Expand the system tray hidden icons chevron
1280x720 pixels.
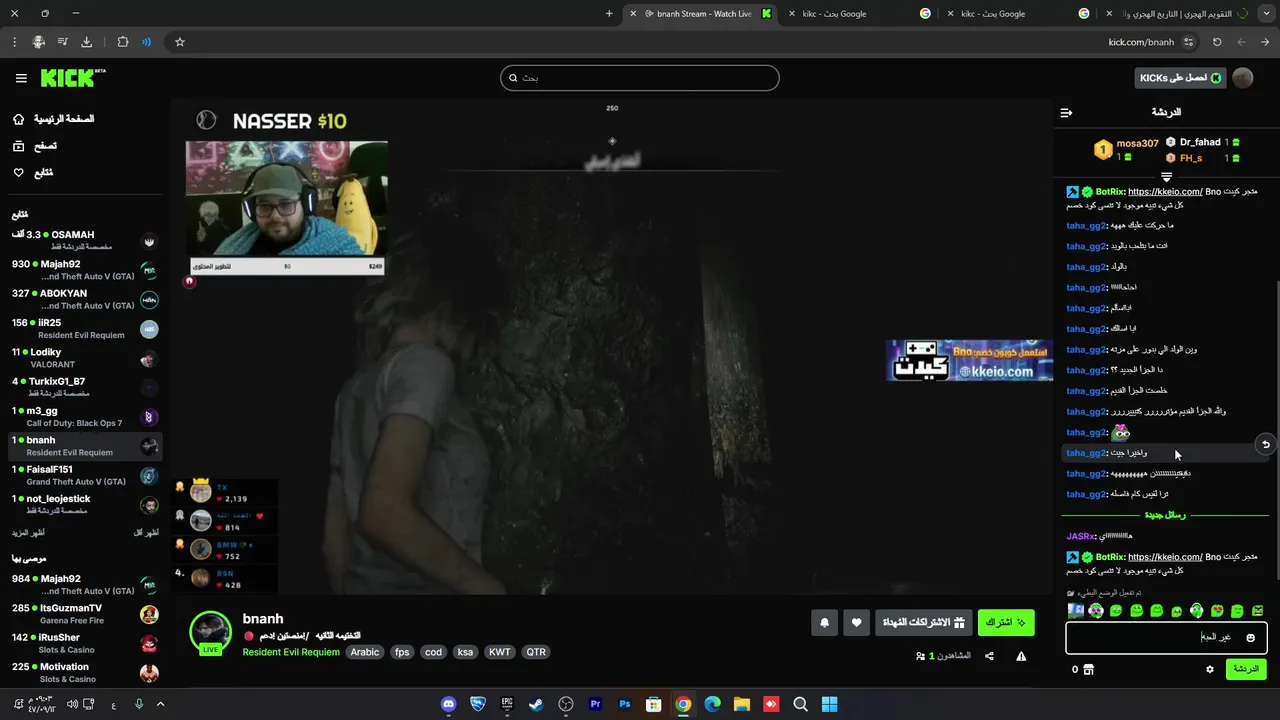(160, 704)
